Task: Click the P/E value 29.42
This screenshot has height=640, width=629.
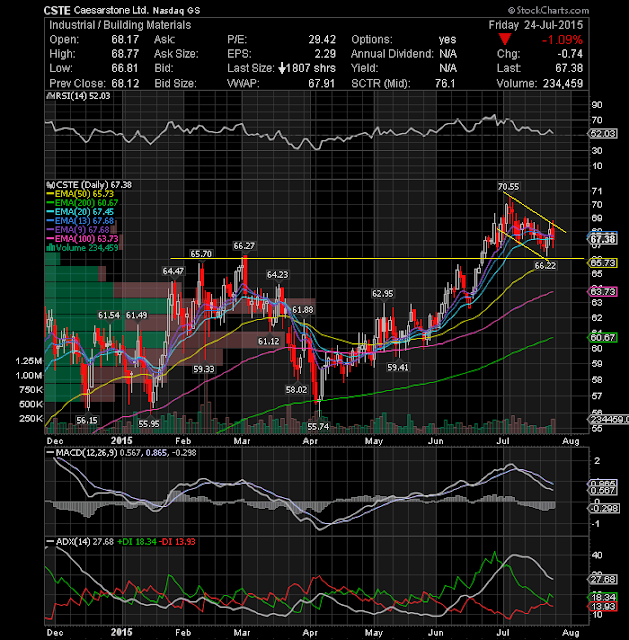Action: click(322, 40)
